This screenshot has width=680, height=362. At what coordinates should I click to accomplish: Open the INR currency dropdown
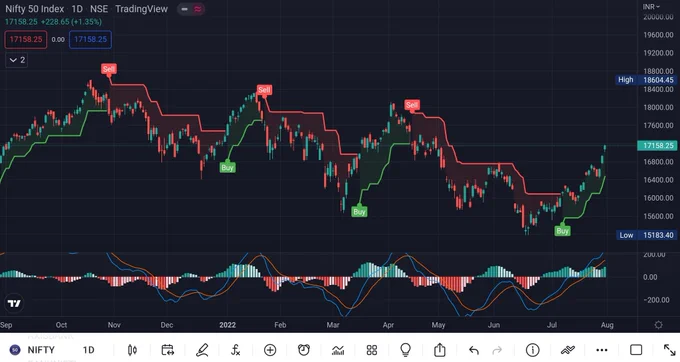click(651, 7)
